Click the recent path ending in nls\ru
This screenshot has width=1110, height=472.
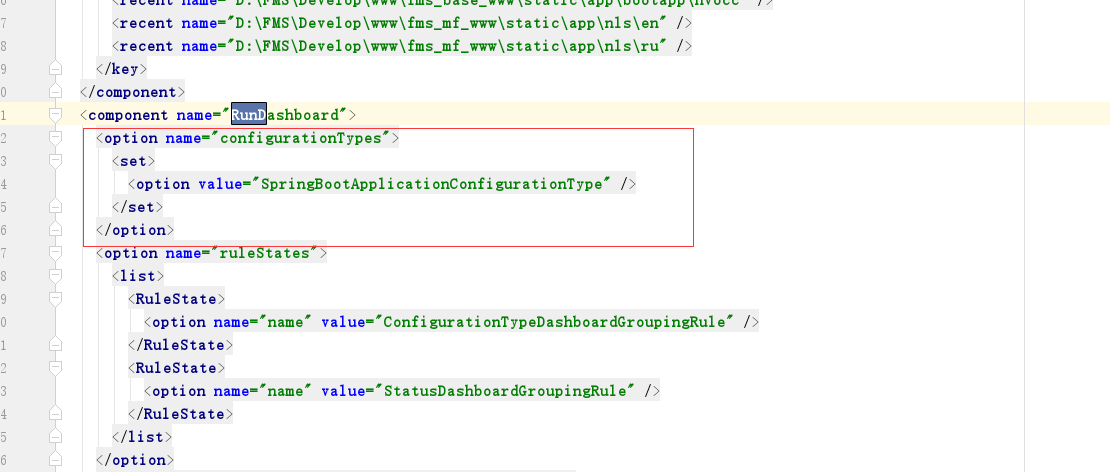pyautogui.click(x=447, y=46)
